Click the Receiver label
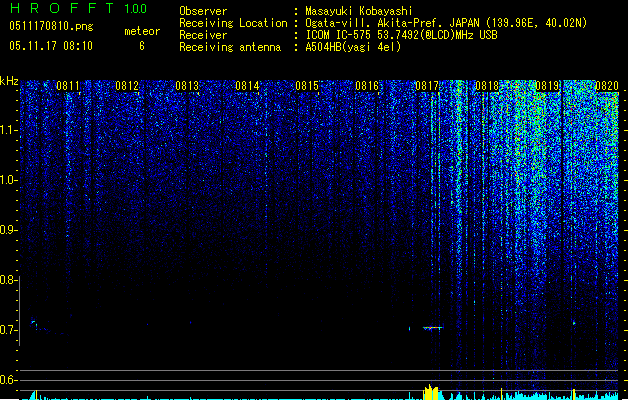This screenshot has height=400, width=629. (203, 35)
